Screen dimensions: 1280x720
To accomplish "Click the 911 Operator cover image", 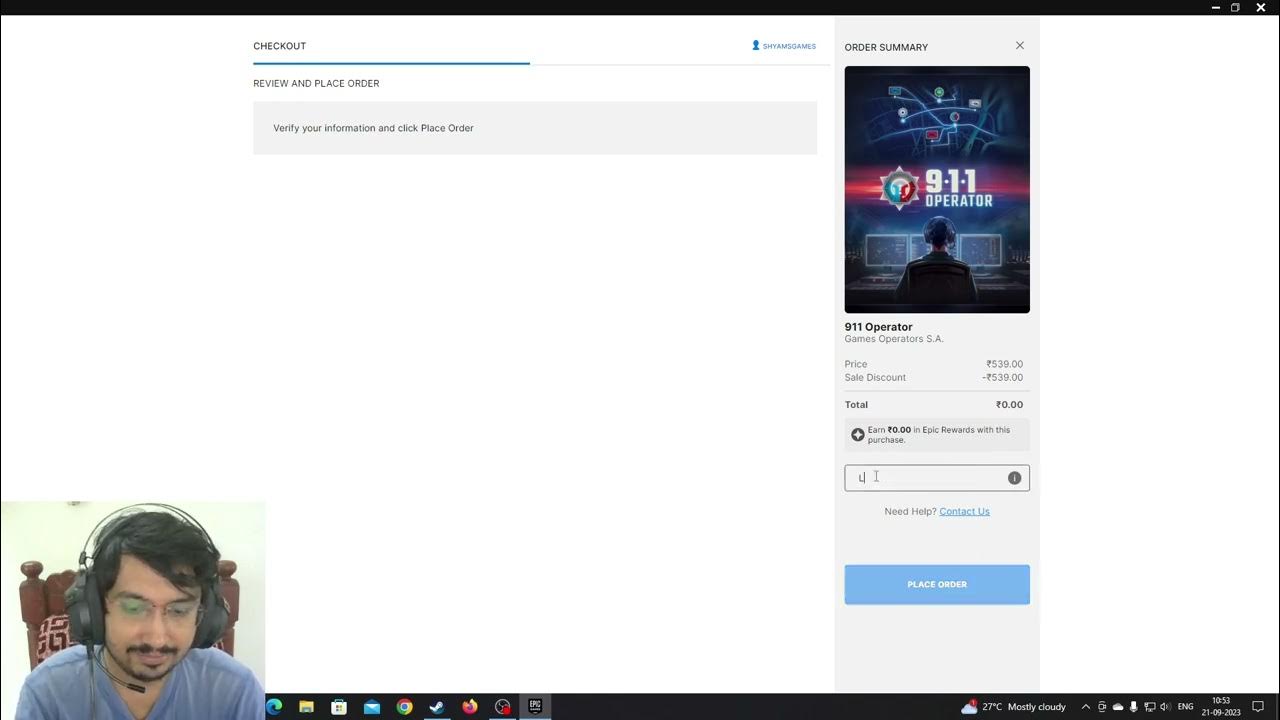I will click(x=937, y=190).
